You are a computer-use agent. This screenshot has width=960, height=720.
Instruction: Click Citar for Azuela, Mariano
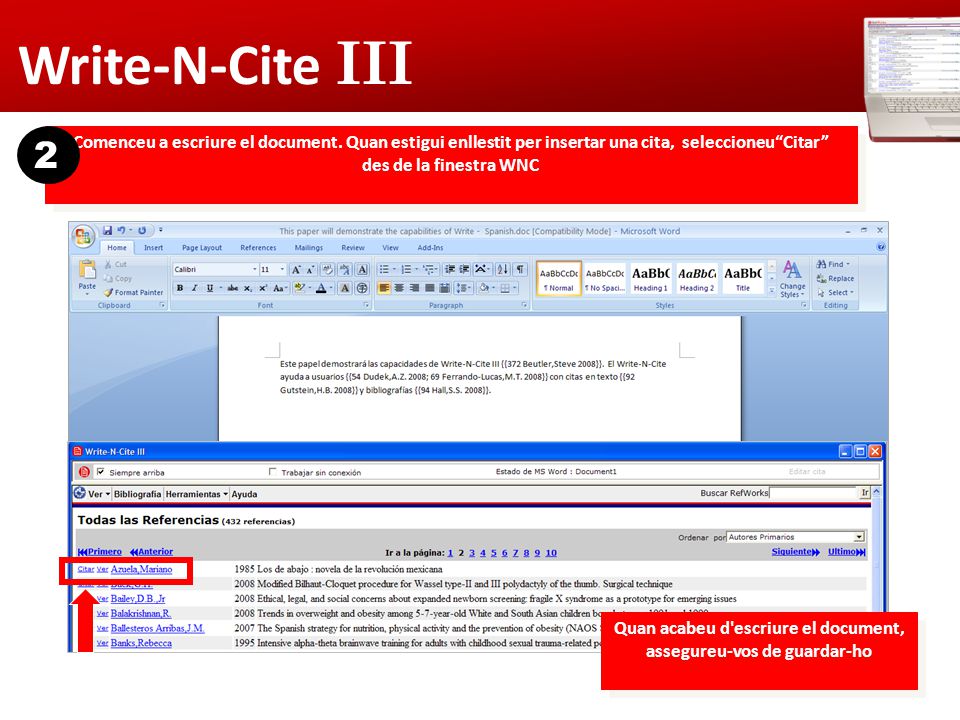tap(86, 569)
